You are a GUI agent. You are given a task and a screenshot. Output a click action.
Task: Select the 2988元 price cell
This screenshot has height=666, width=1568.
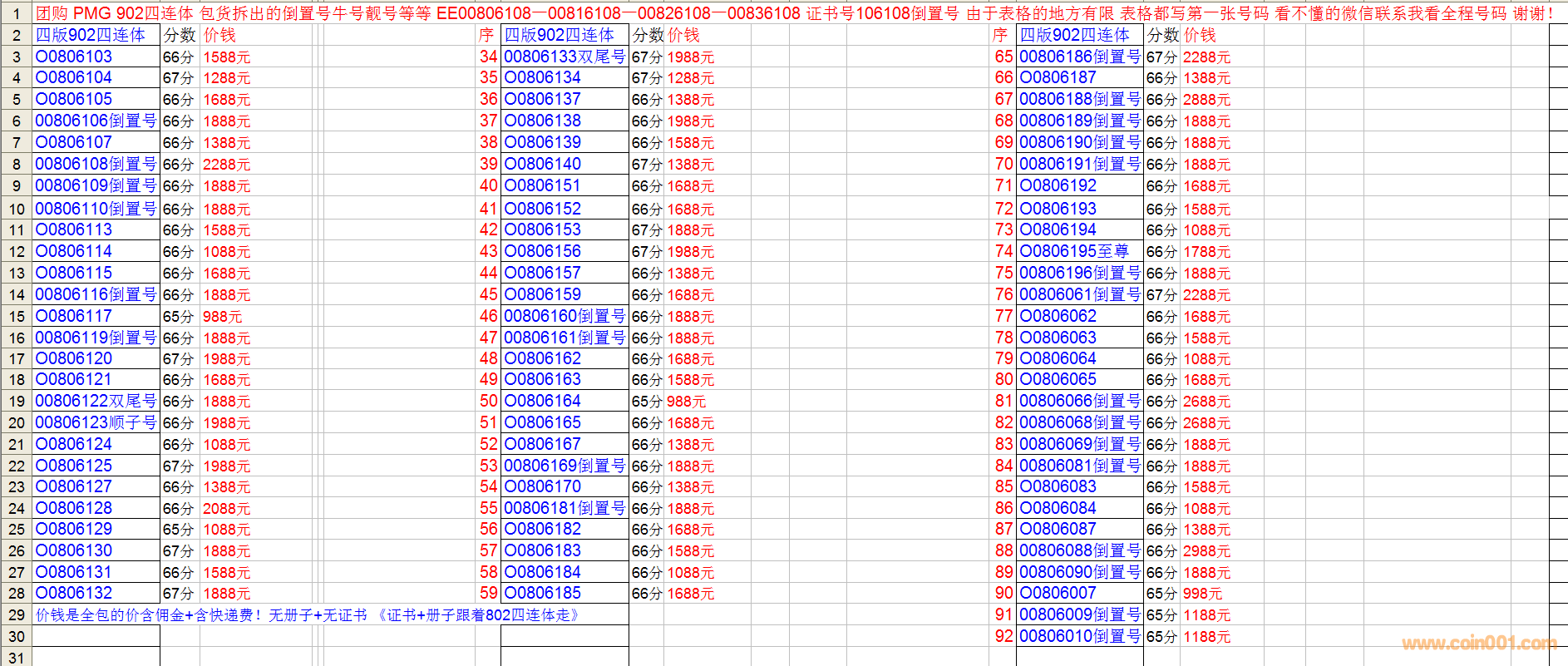[x=1206, y=551]
